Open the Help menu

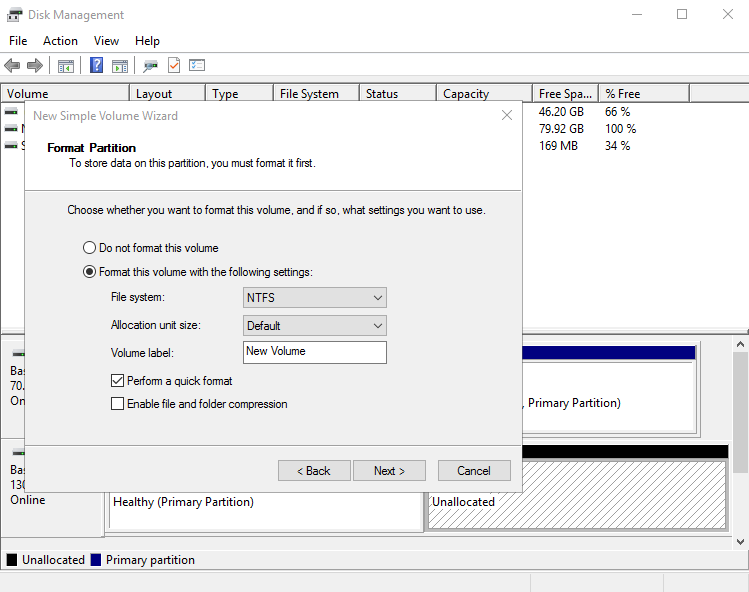[x=147, y=41]
